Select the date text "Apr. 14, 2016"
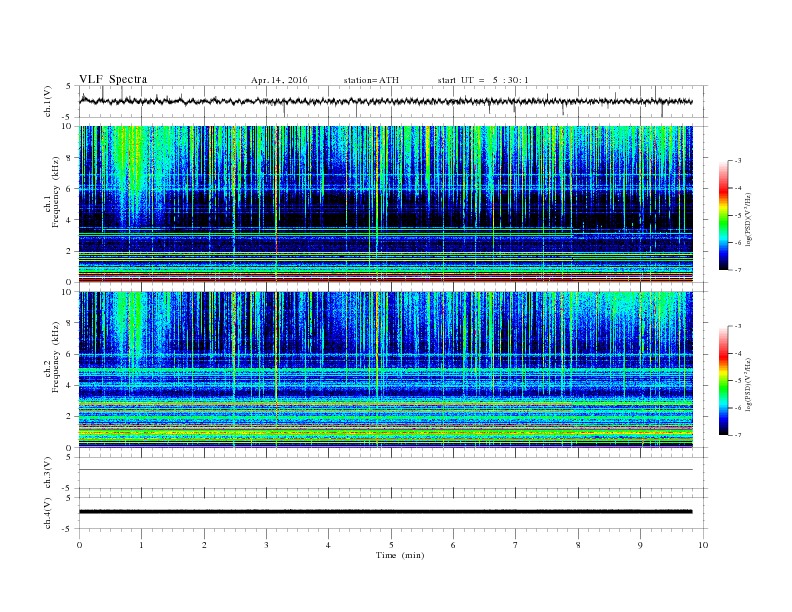The width and height of the screenshot is (792, 612). point(279,80)
